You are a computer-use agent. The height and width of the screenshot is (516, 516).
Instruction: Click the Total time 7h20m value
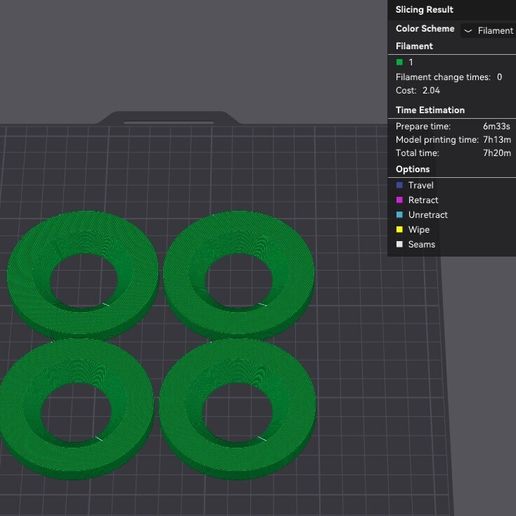point(497,153)
